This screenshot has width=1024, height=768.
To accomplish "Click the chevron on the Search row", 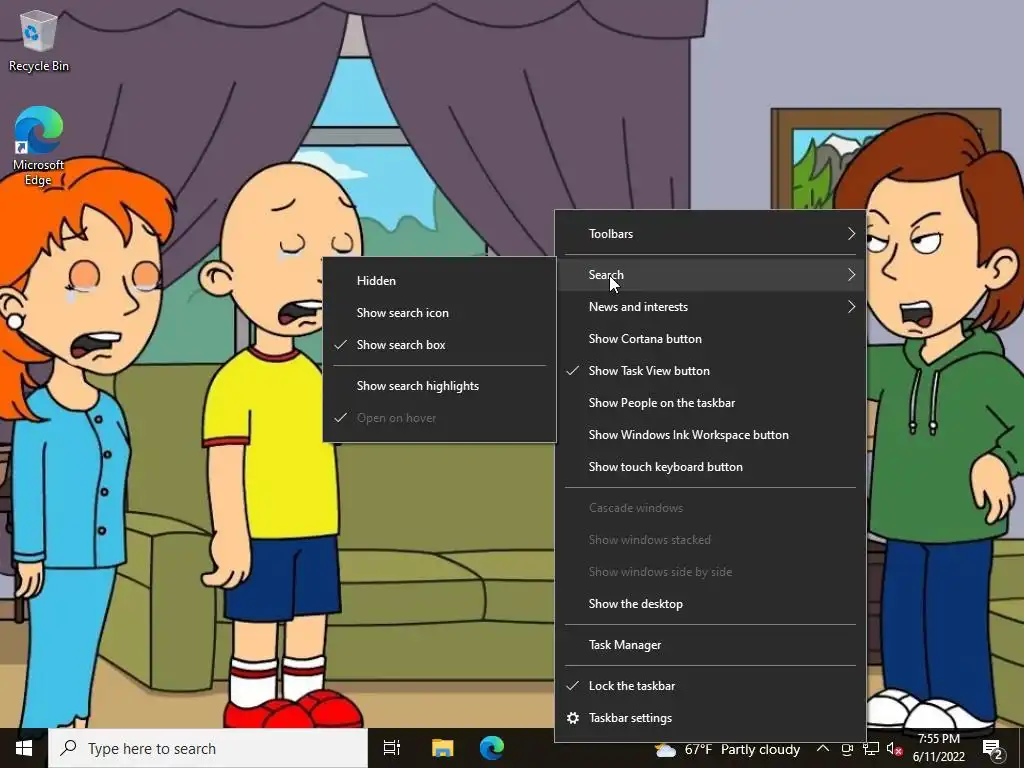I will [851, 275].
